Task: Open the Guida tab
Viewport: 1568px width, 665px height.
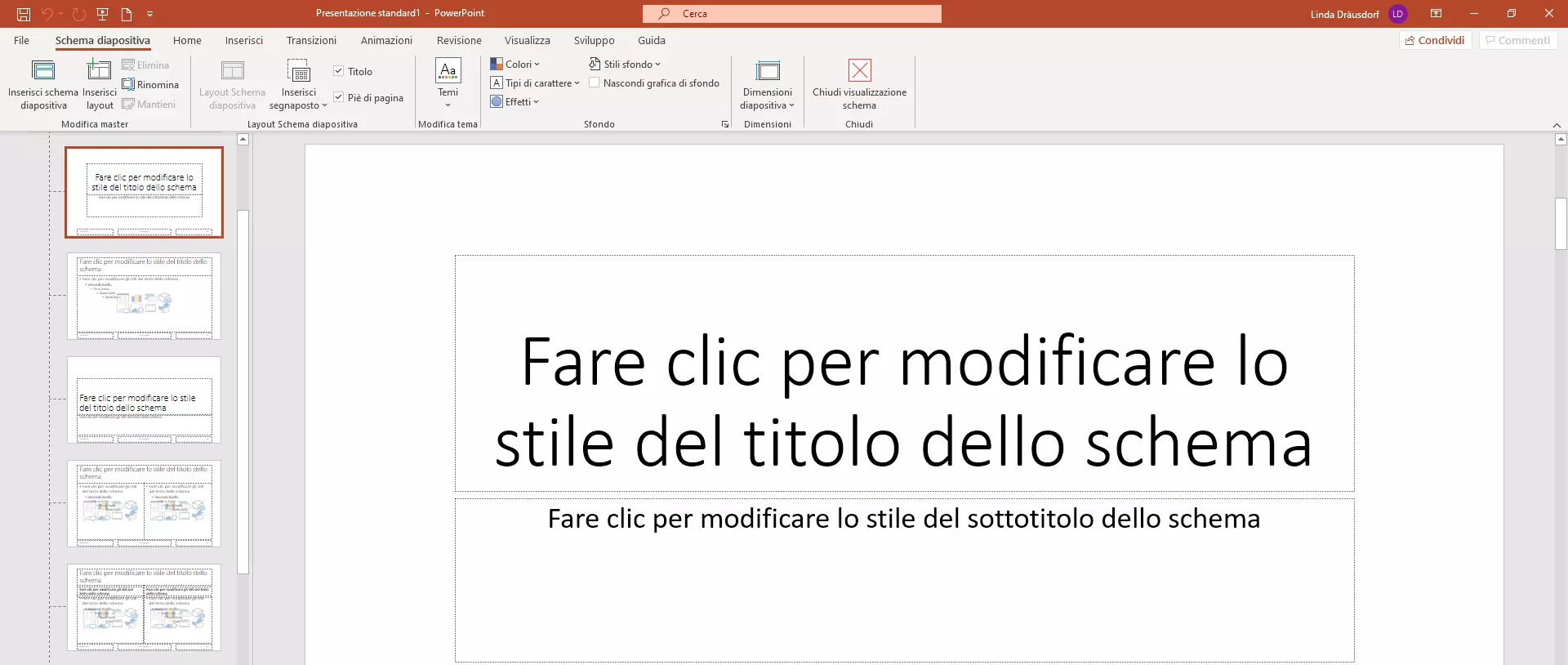Action: [x=652, y=40]
